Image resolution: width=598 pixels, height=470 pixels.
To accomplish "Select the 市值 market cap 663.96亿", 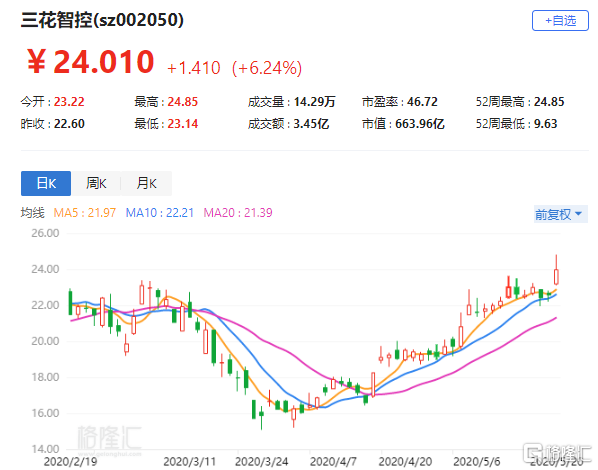I will (420, 124).
